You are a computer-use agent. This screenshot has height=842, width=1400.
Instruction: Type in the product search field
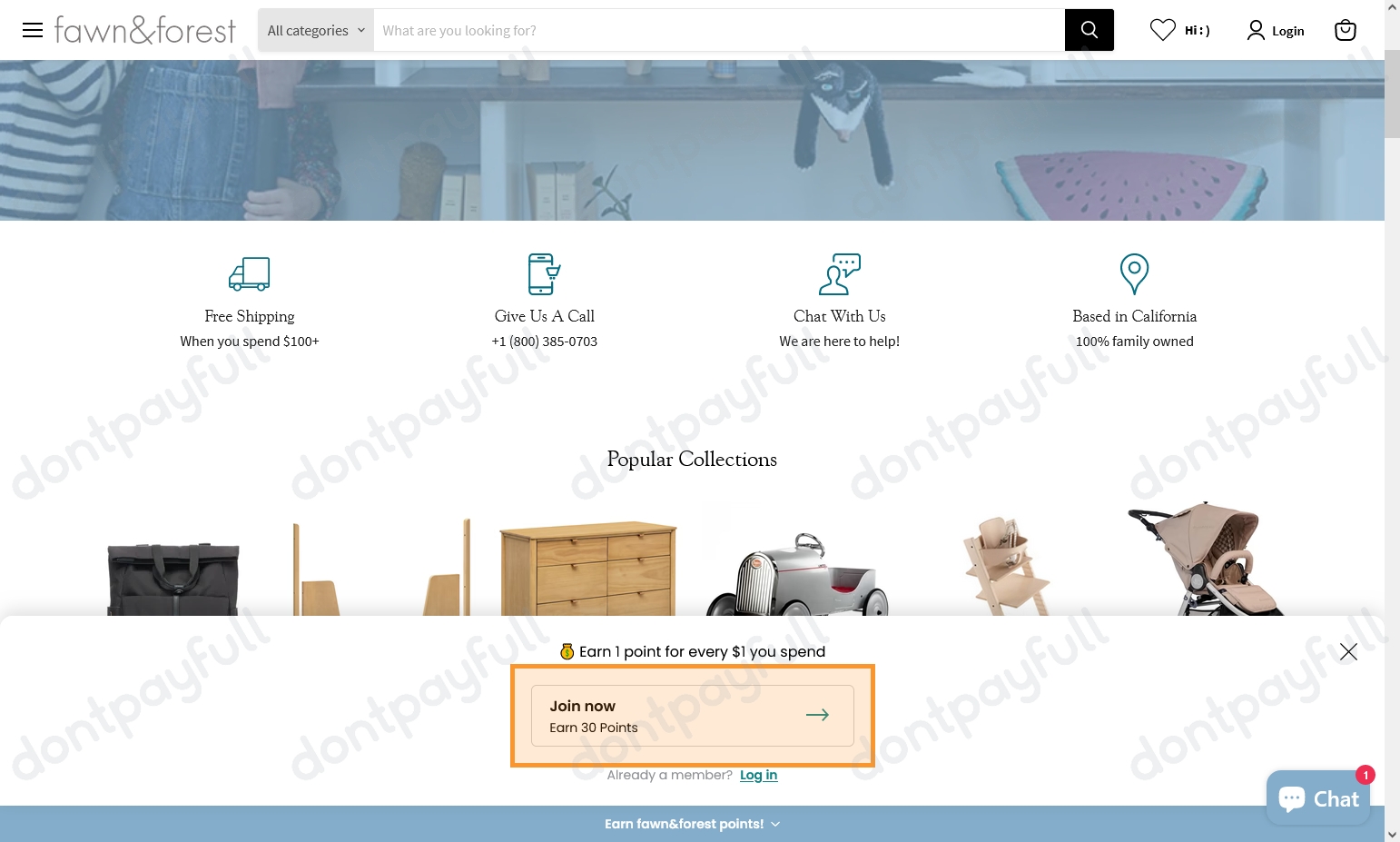(718, 30)
